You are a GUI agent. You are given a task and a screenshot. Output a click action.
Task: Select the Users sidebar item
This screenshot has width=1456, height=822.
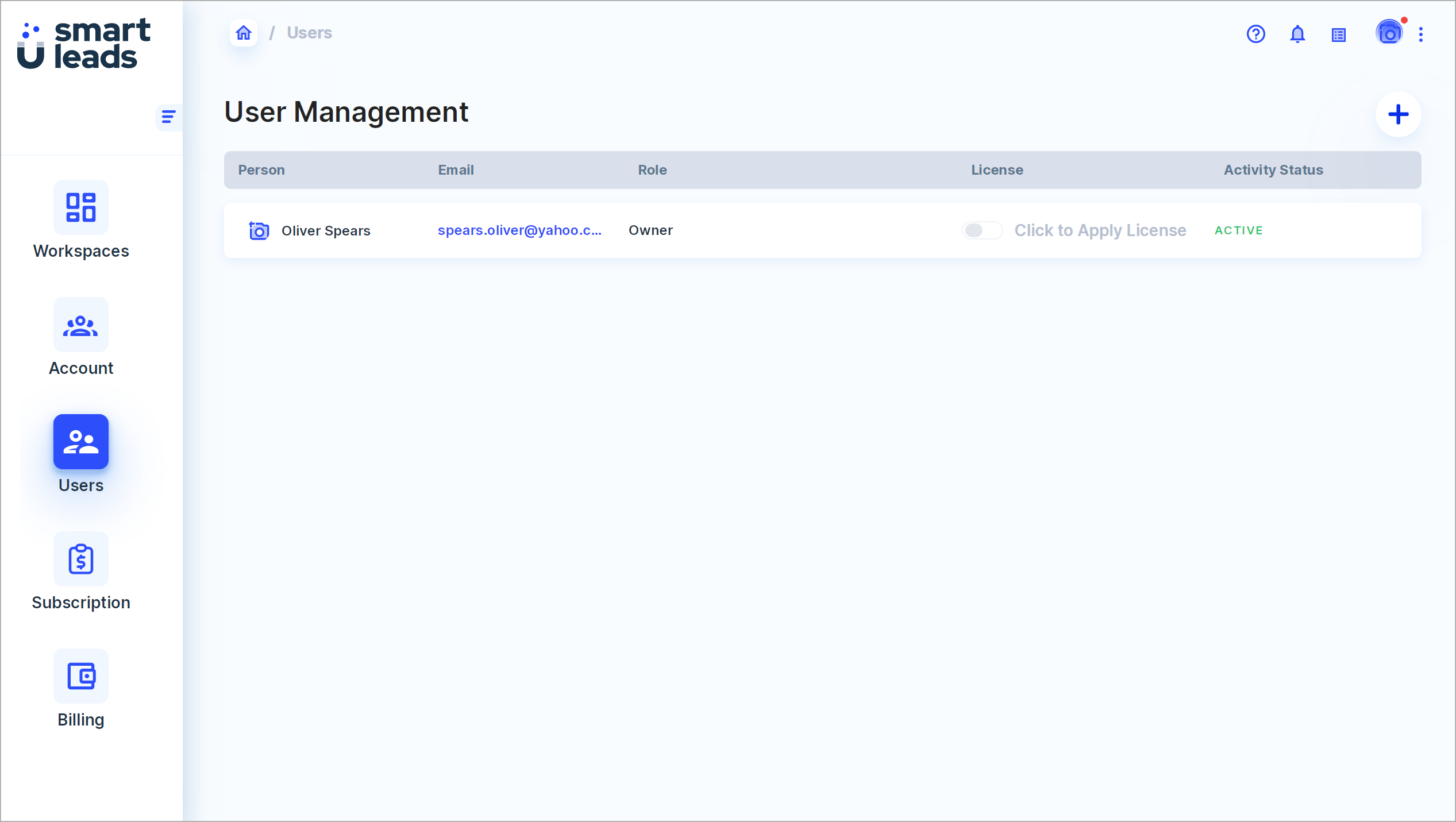(x=81, y=454)
